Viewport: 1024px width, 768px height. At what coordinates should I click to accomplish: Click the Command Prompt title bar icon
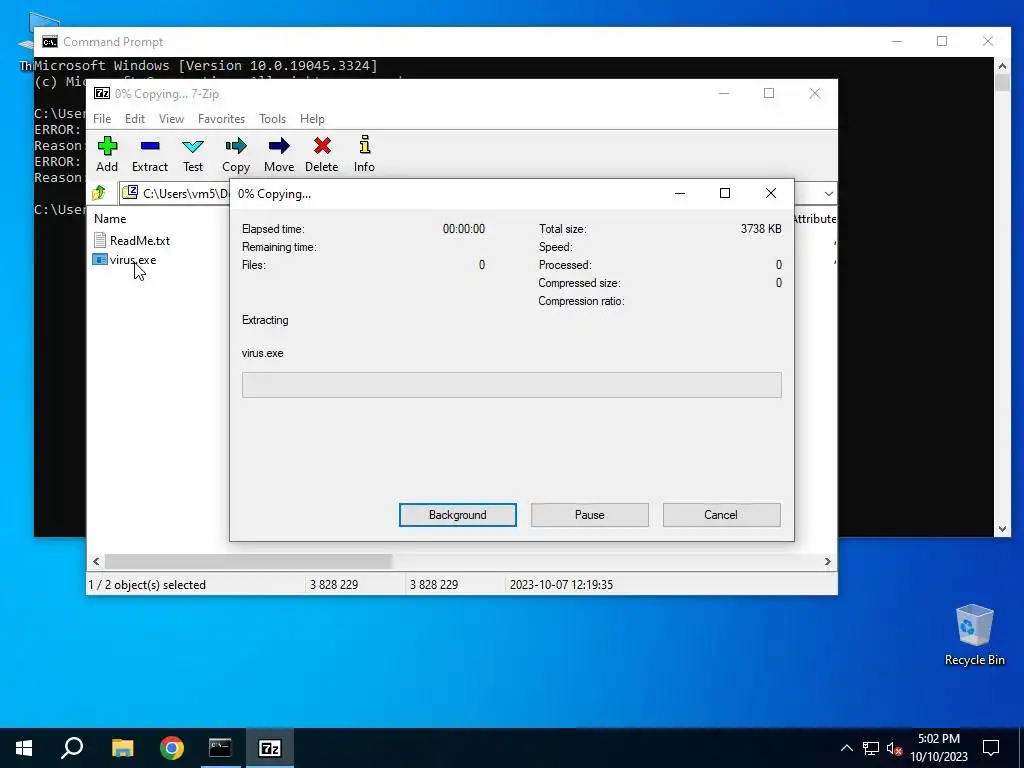click(50, 42)
